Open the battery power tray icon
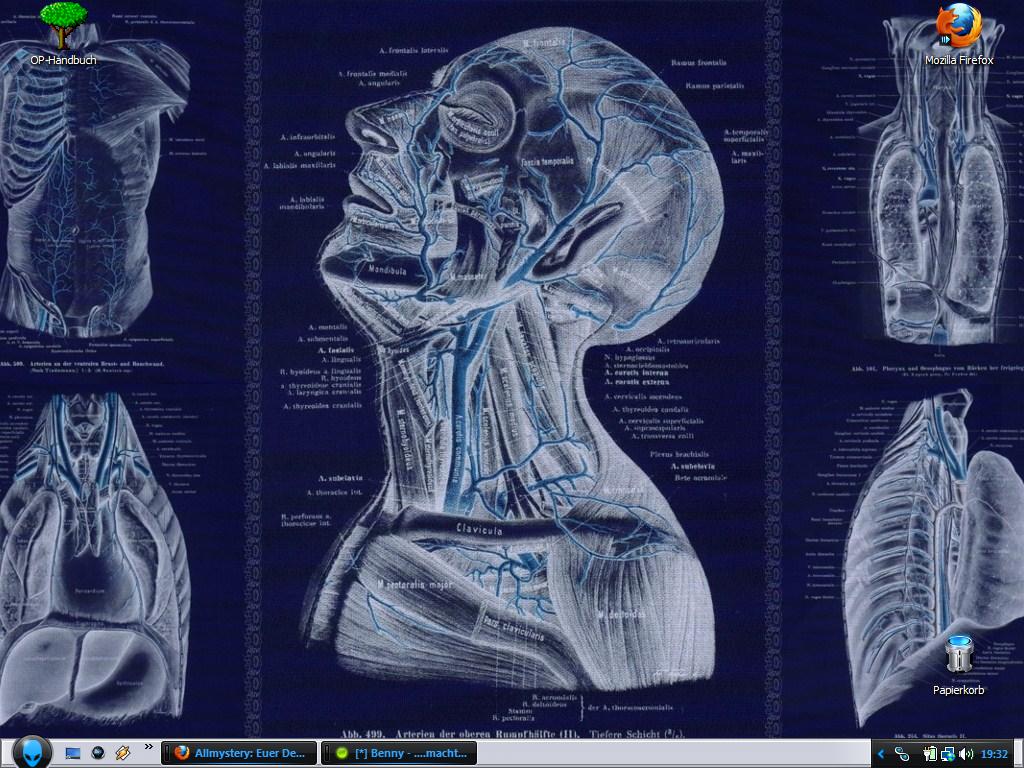Viewport: 1024px width, 768px height. pyautogui.click(x=930, y=754)
